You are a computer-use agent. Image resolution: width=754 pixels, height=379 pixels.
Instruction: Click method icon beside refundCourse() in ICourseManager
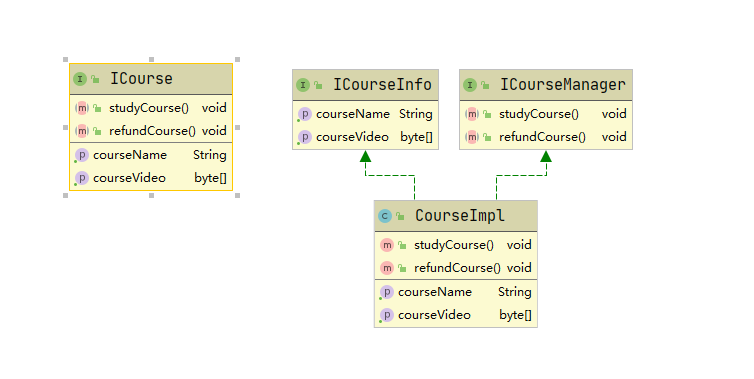(472, 137)
